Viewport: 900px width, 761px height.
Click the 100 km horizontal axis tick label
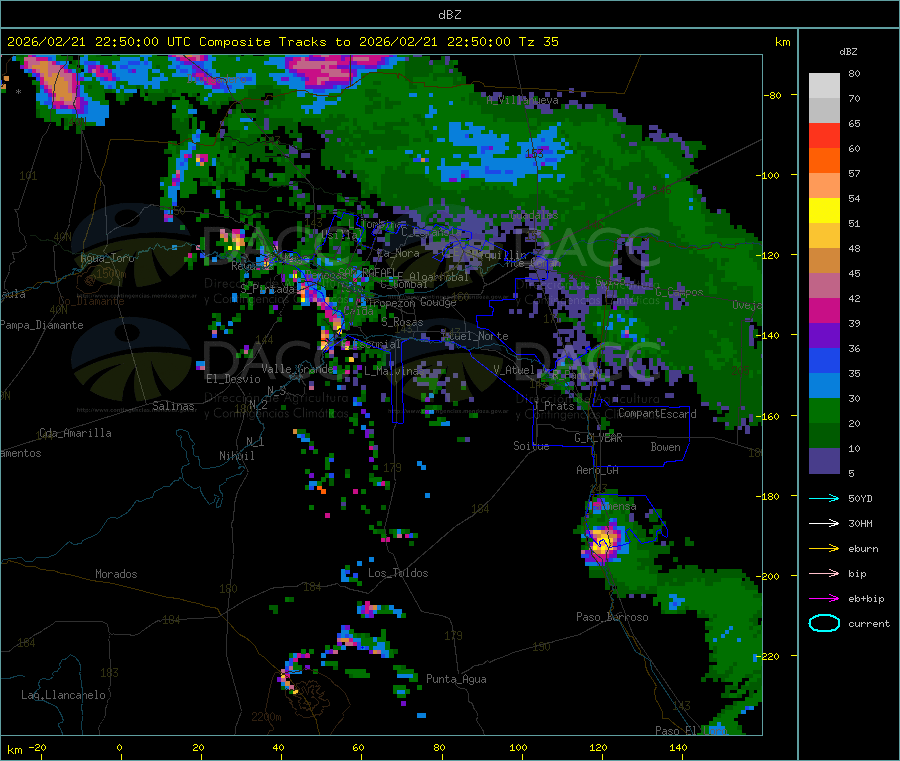pyautogui.click(x=518, y=747)
